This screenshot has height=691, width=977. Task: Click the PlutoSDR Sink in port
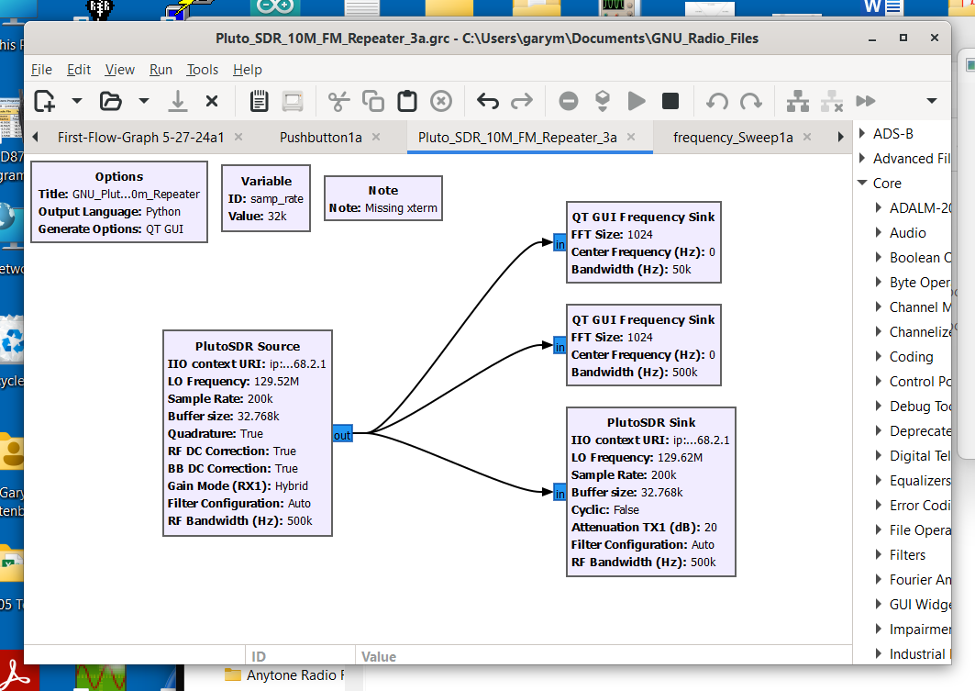[560, 493]
